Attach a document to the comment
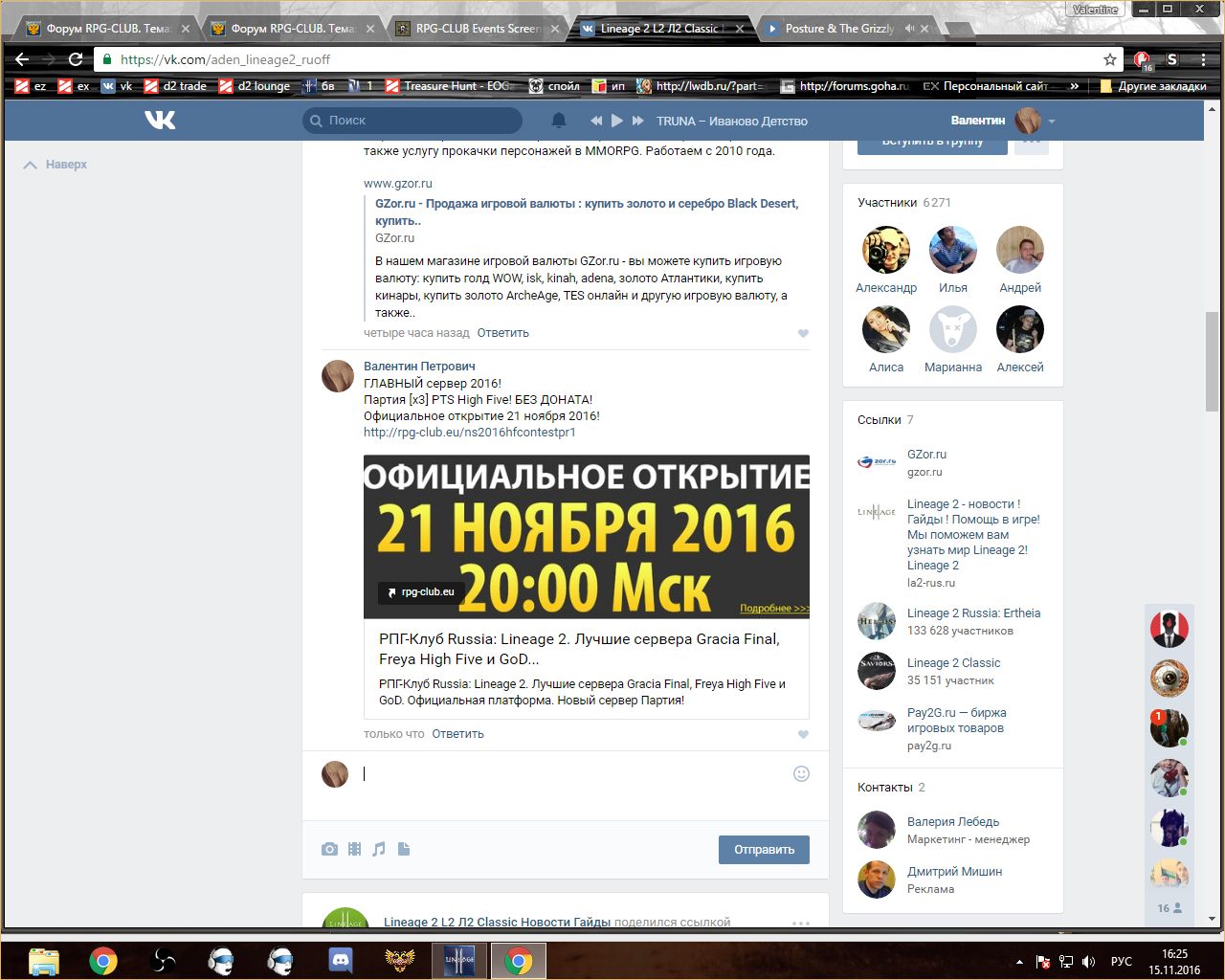Image resolution: width=1225 pixels, height=980 pixels. click(x=404, y=849)
